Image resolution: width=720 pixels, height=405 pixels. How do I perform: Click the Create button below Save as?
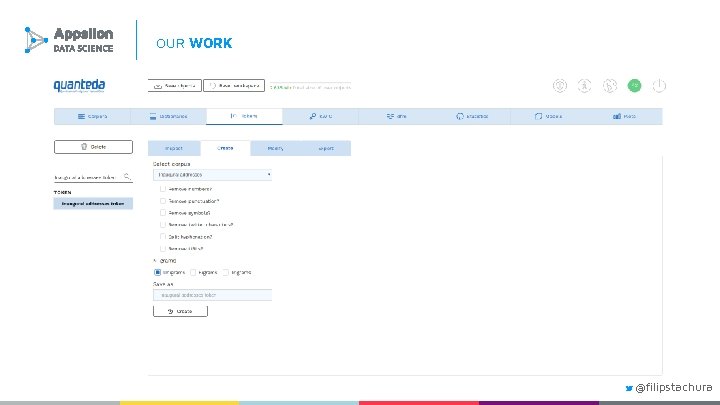click(x=180, y=311)
